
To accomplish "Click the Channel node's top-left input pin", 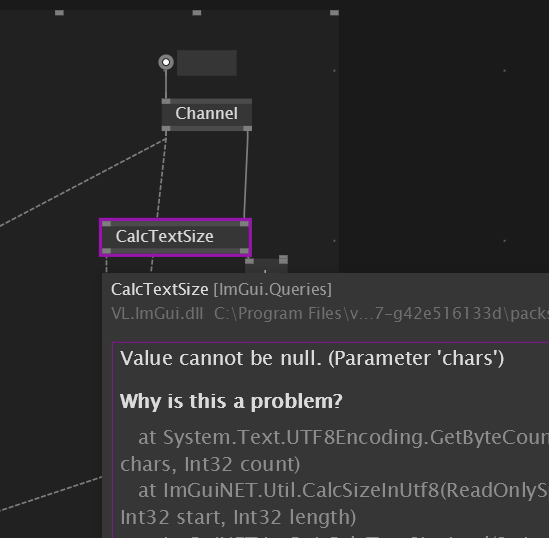I will (166, 101).
